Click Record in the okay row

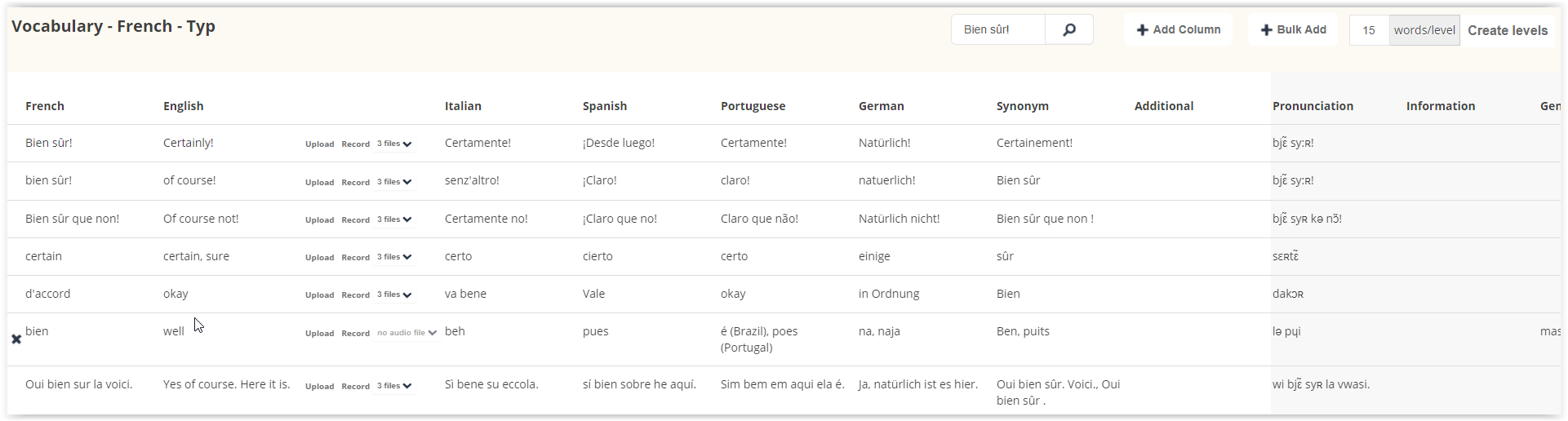[x=355, y=295]
